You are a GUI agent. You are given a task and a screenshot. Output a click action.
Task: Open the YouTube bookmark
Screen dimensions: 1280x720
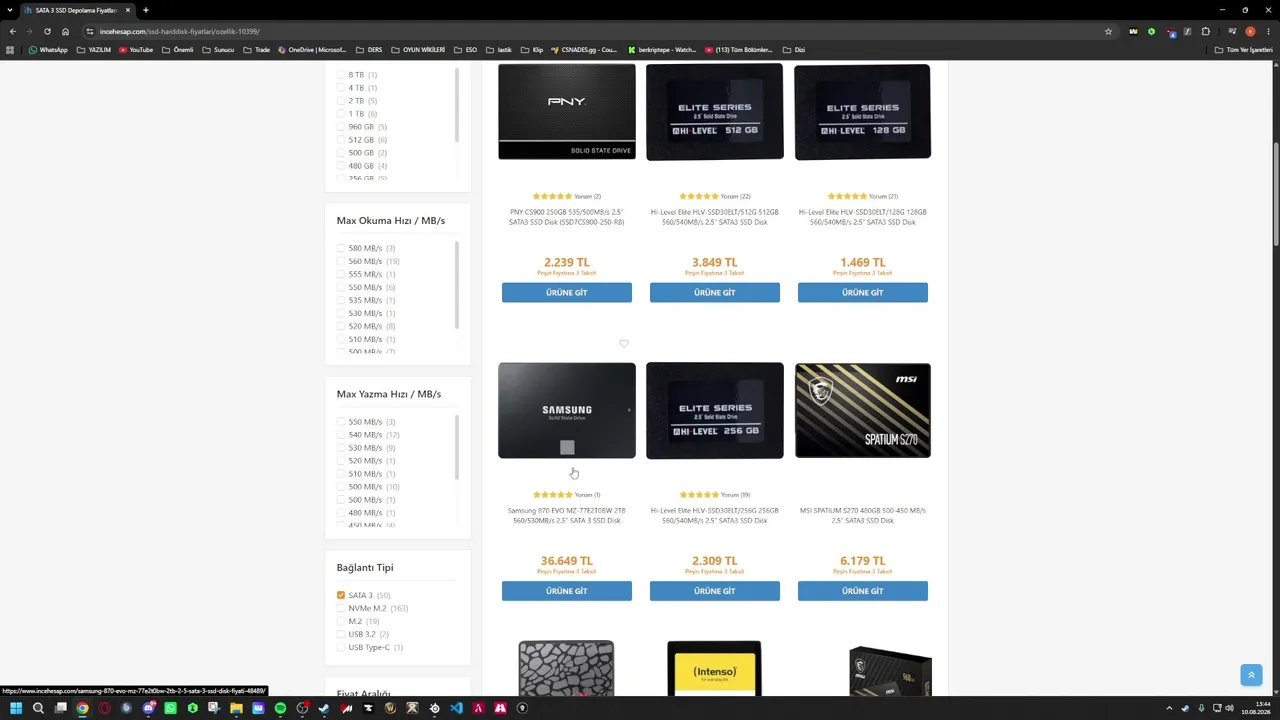pyautogui.click(x=135, y=50)
